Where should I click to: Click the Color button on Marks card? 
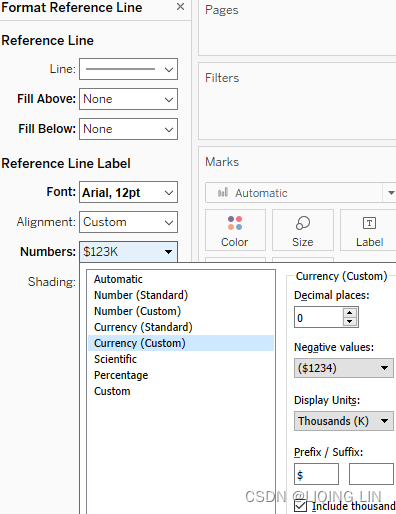coord(235,230)
